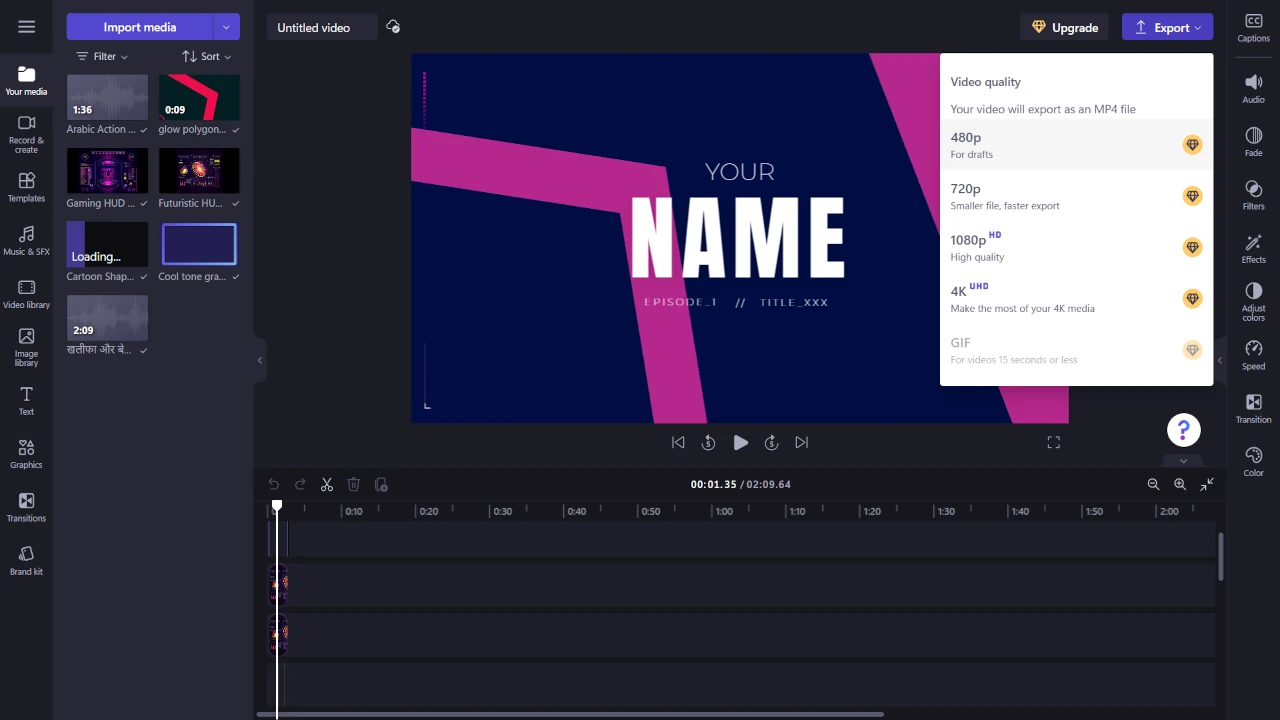The image size is (1280, 720).
Task: Open the Audio properties panel
Action: click(1253, 89)
